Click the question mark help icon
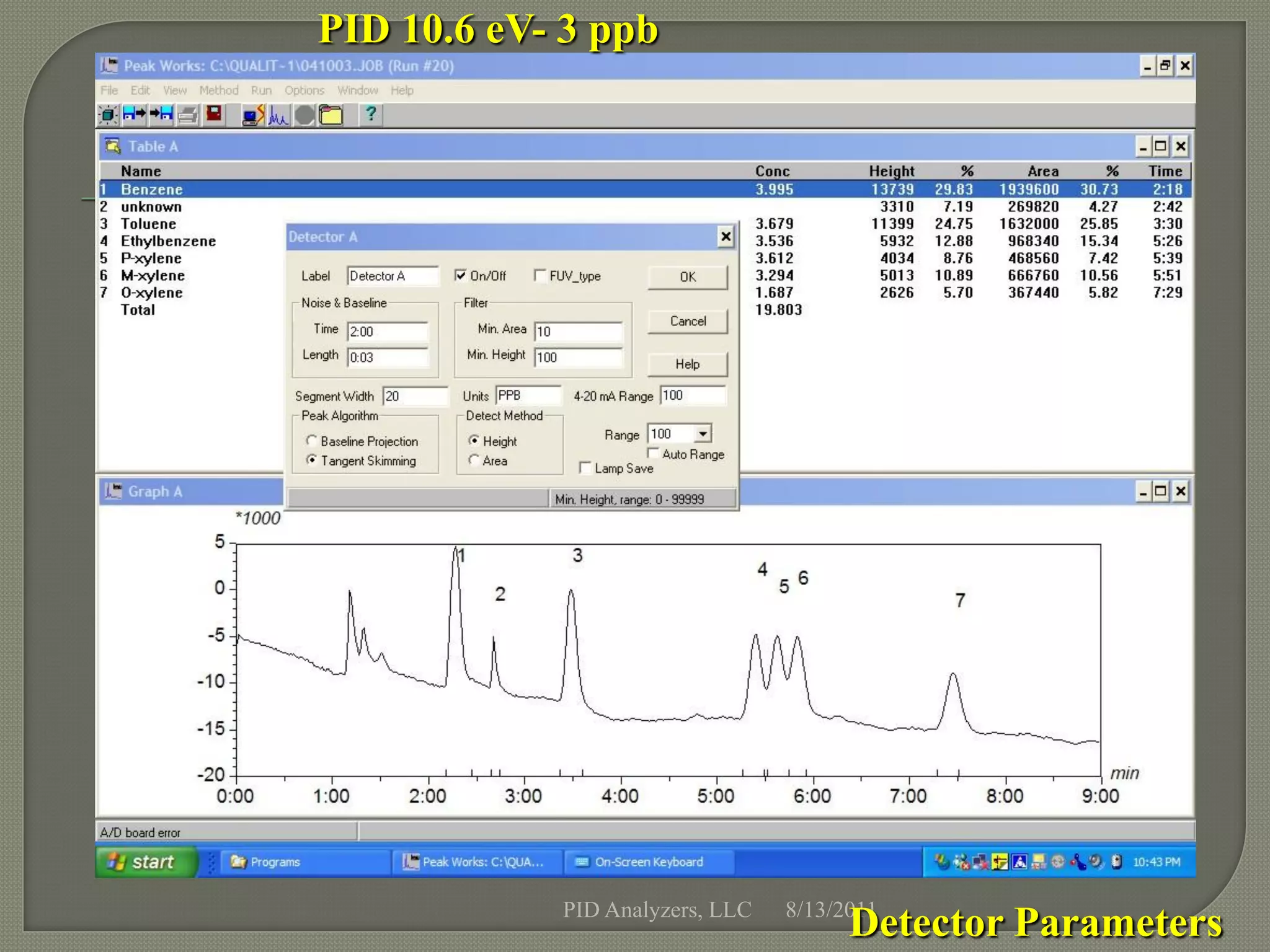 [371, 114]
